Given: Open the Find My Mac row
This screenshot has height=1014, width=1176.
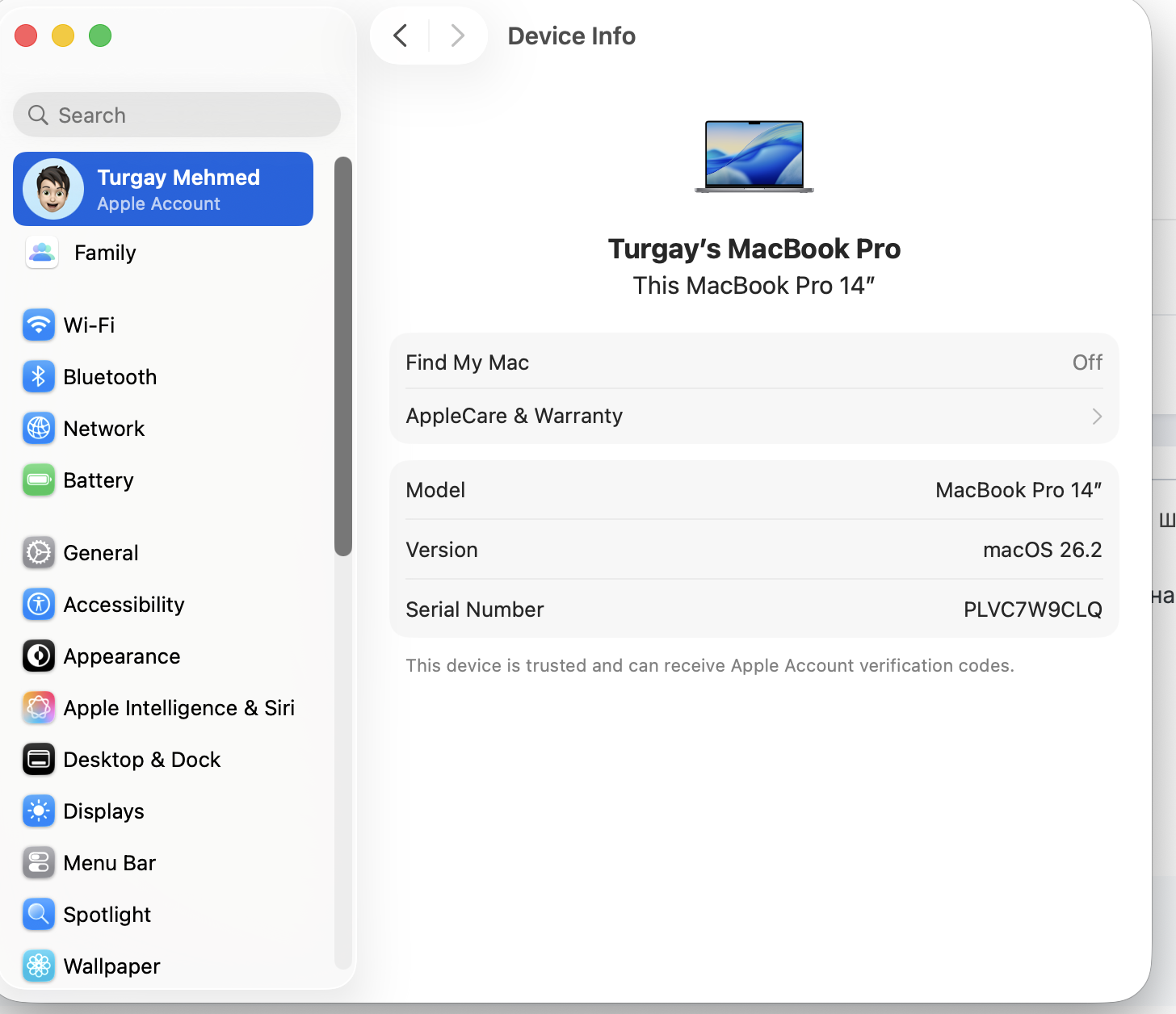Looking at the screenshot, I should tap(753, 362).
